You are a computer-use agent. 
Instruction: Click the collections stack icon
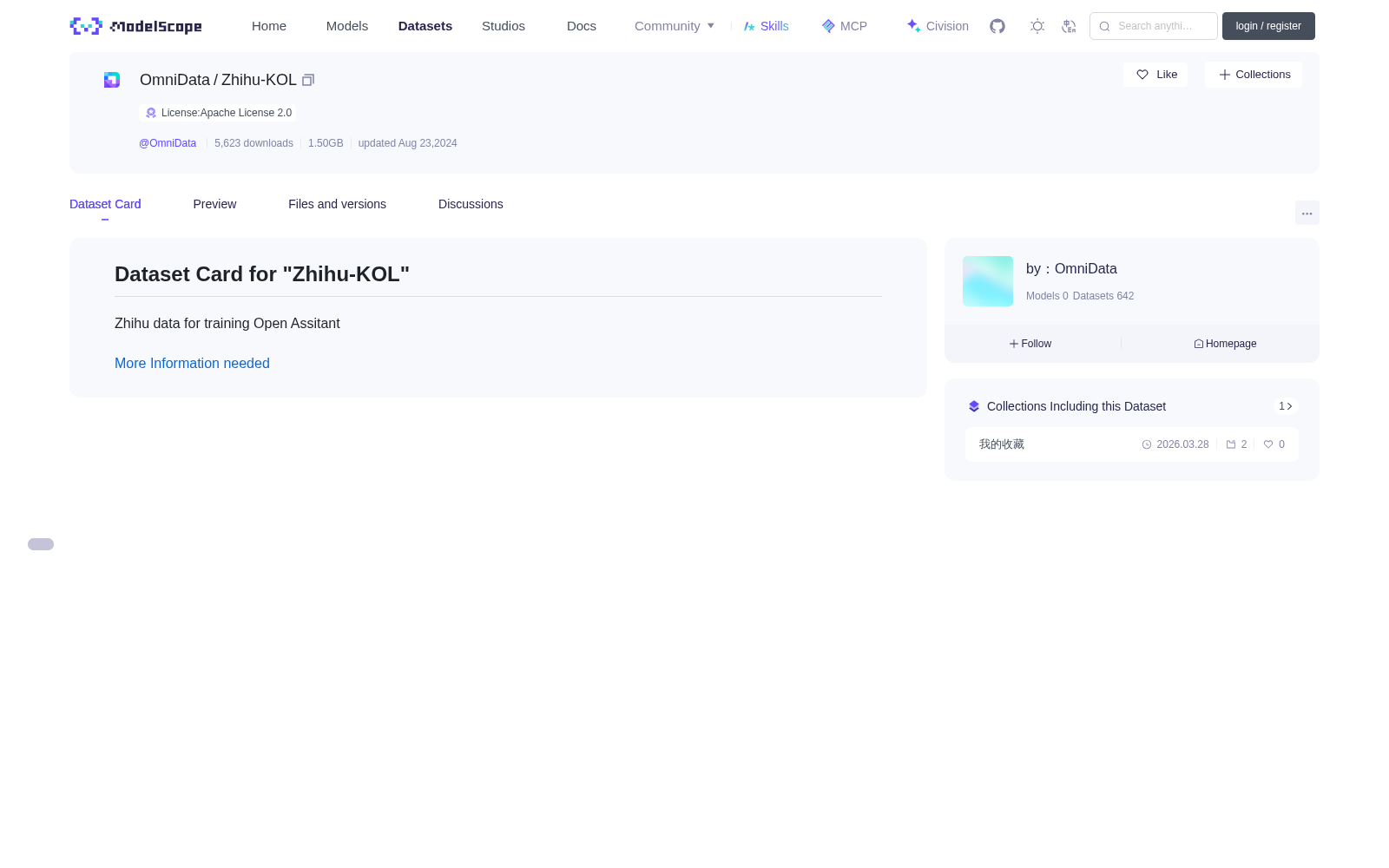pyautogui.click(x=974, y=406)
